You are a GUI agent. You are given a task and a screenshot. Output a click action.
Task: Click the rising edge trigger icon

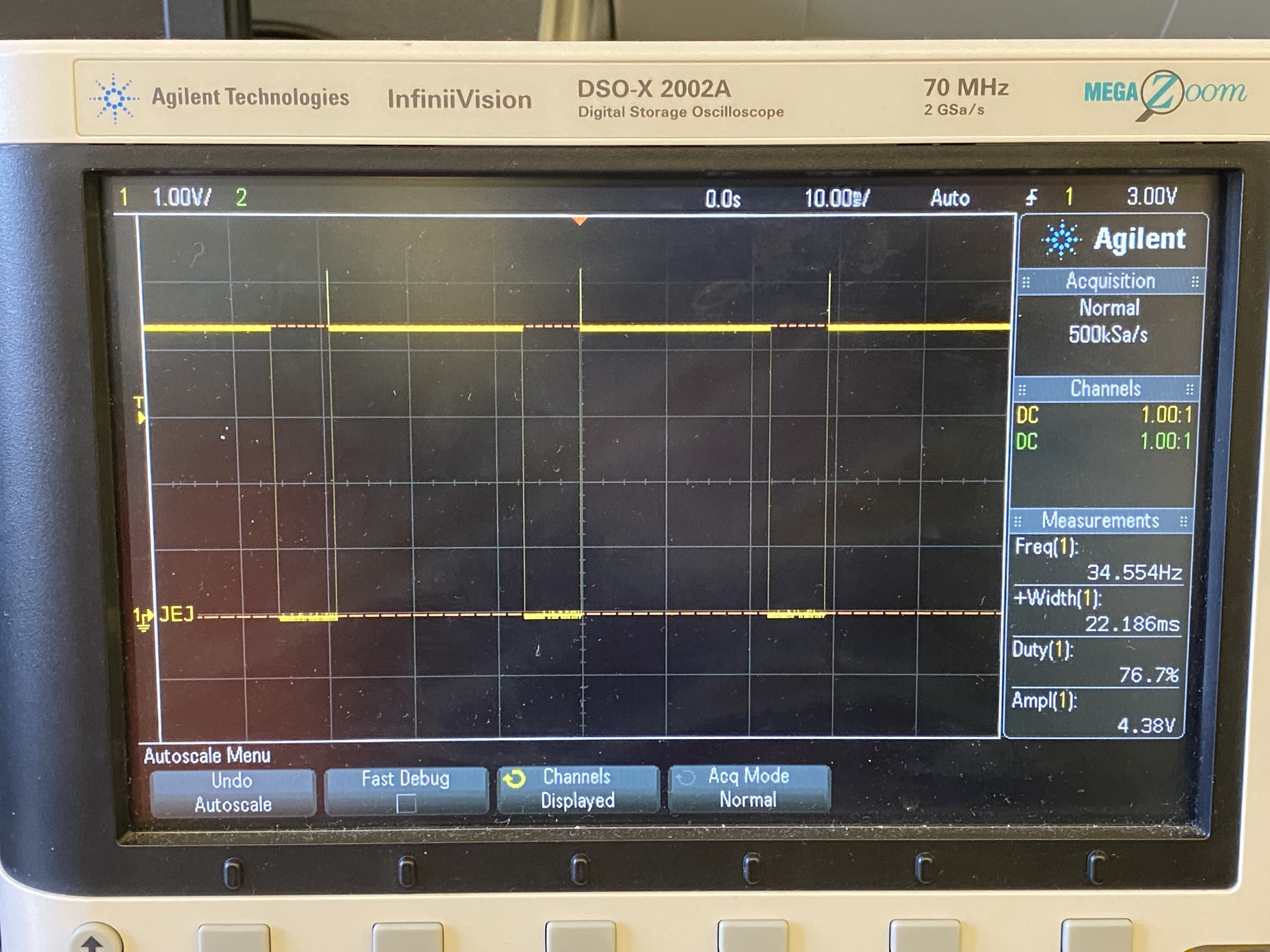point(1032,198)
